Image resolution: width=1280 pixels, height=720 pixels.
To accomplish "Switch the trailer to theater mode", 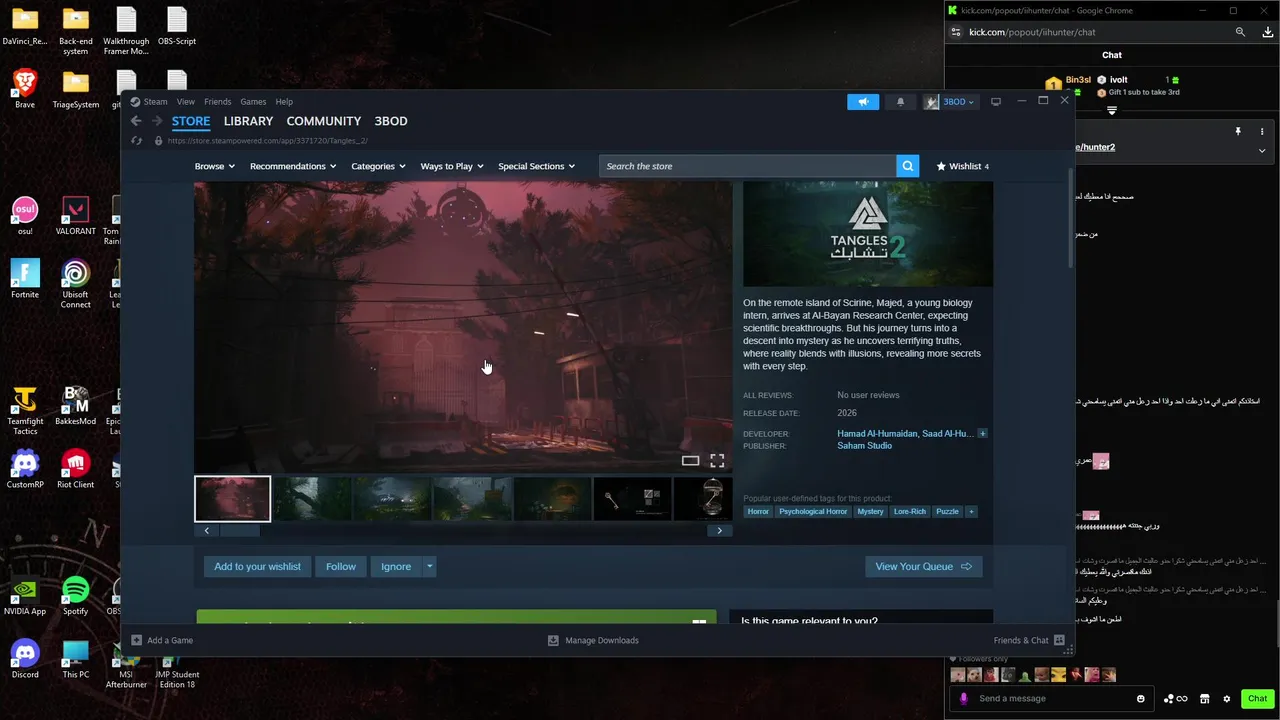I will coord(690,461).
